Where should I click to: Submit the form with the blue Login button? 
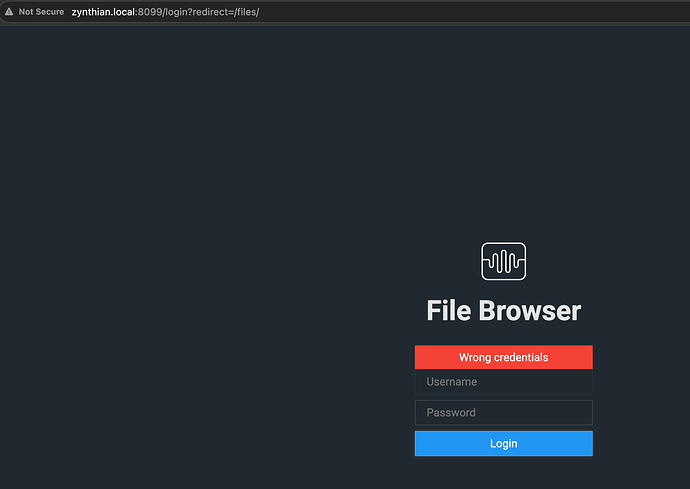tap(503, 443)
